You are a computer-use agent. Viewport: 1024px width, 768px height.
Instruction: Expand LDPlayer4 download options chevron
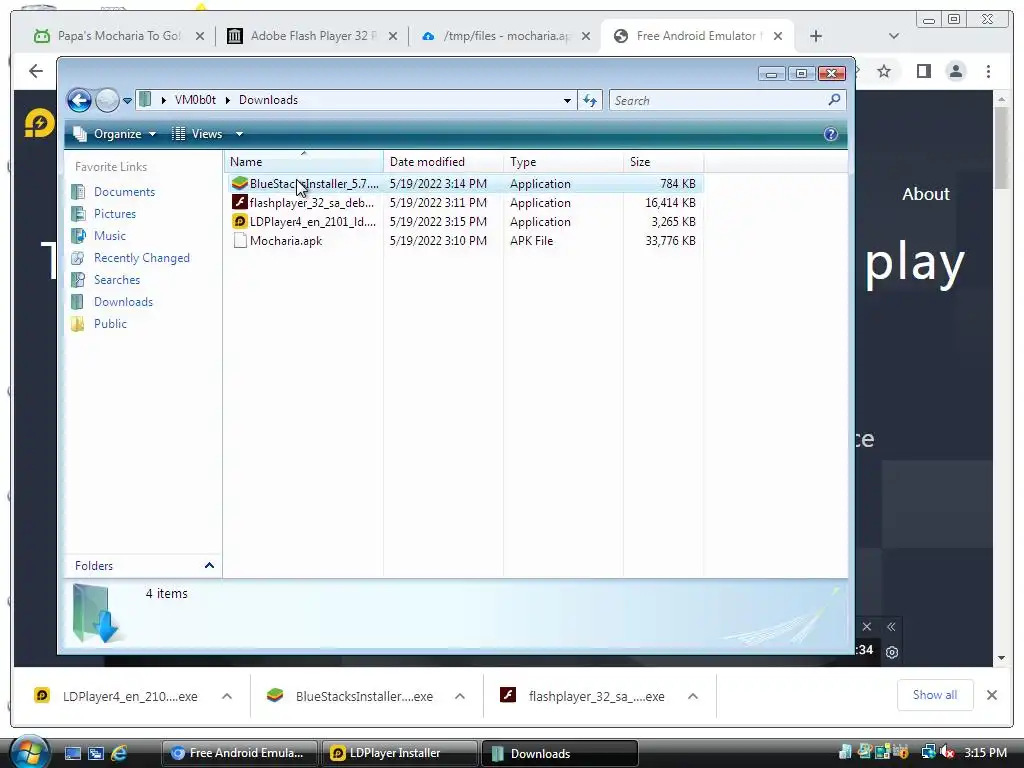click(x=227, y=696)
